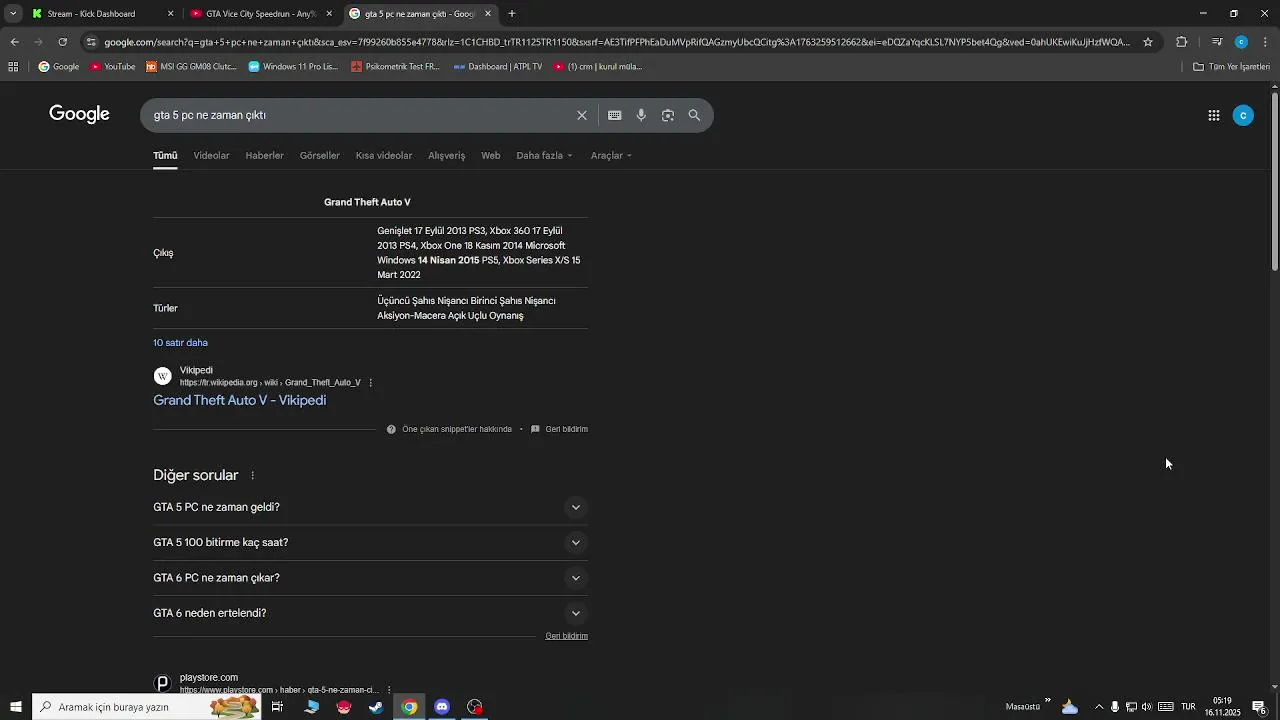Open 'Grand Theft Auto V - Vikipedi' link
Viewport: 1280px width, 720px height.
tap(239, 401)
